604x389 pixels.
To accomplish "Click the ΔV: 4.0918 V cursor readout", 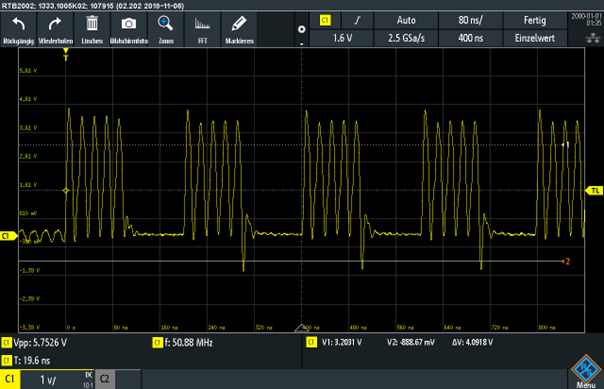I will (x=472, y=342).
